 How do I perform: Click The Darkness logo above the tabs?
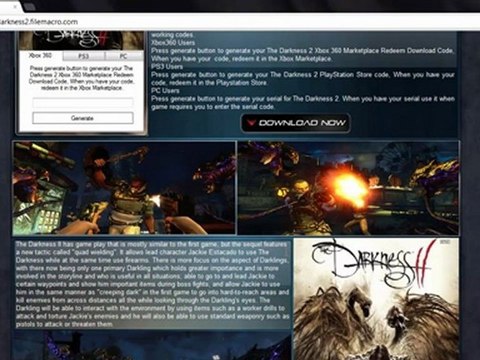pyautogui.click(x=82, y=41)
